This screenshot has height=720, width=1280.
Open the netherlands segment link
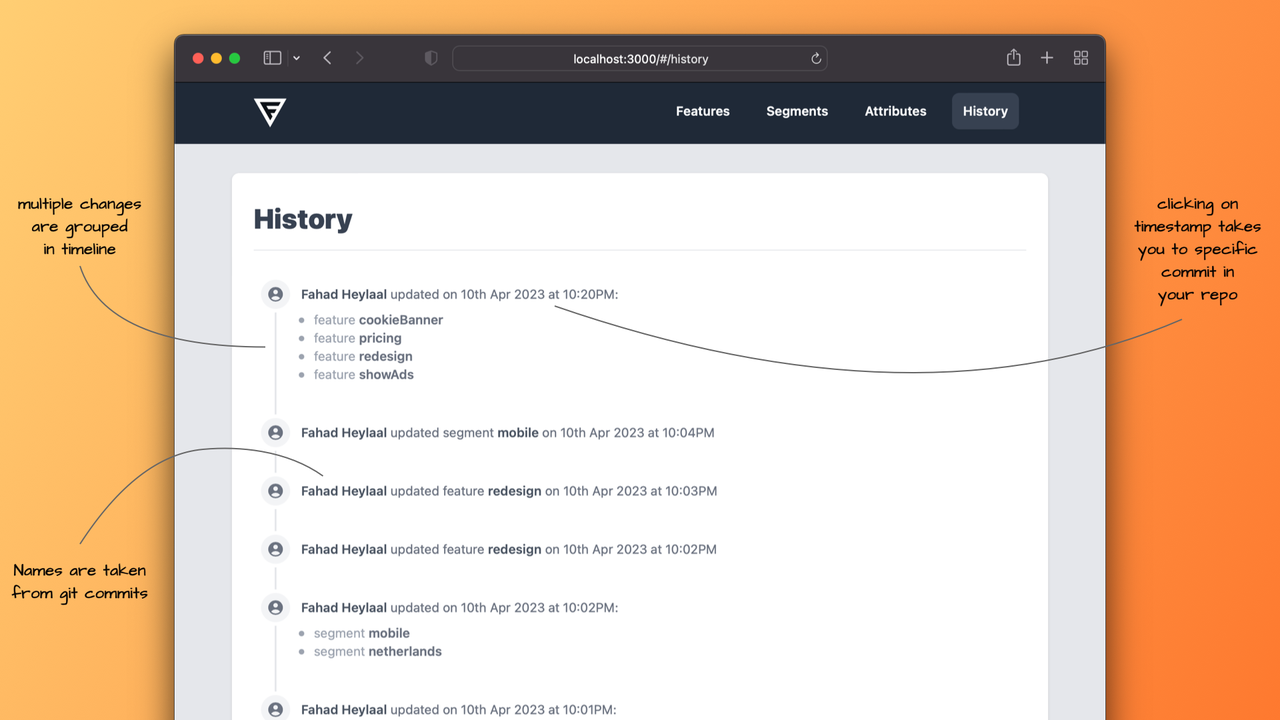click(x=405, y=651)
